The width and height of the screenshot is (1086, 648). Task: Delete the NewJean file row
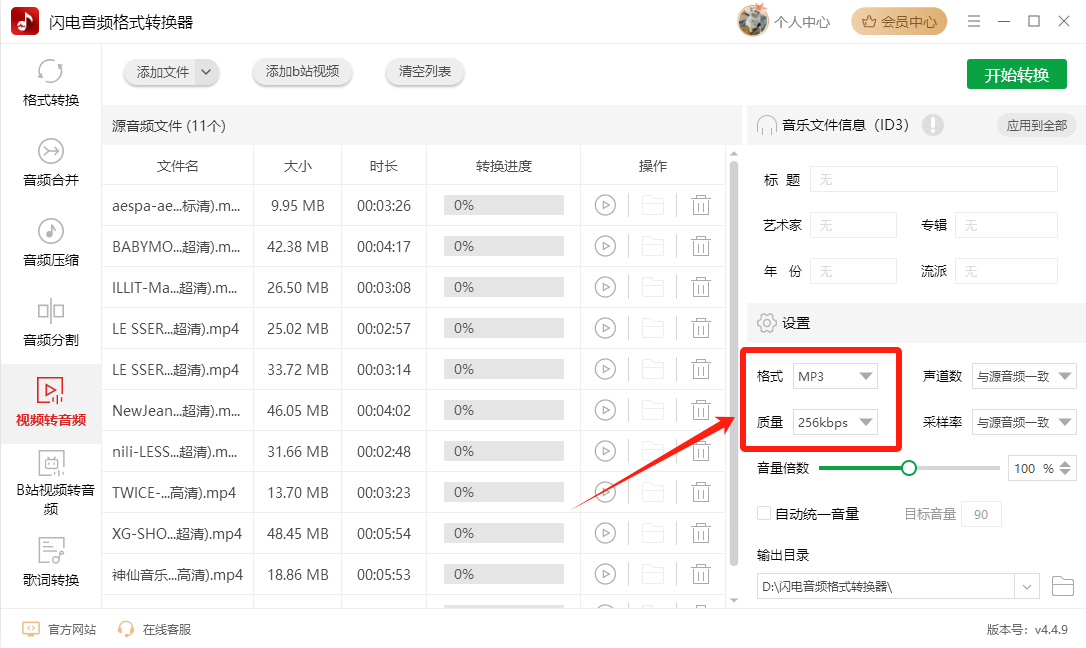click(x=701, y=411)
